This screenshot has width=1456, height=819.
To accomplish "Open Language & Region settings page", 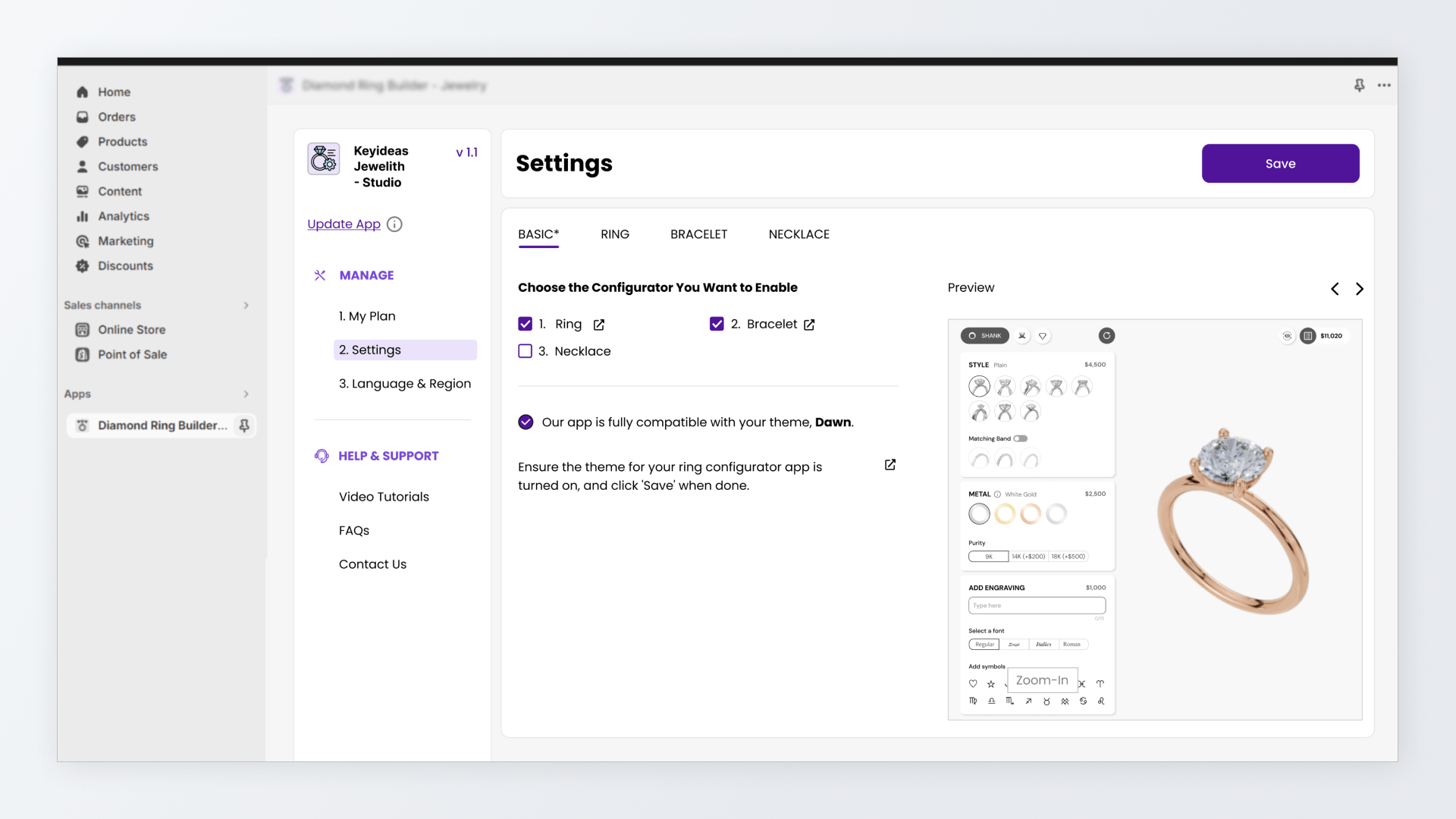I will point(404,384).
